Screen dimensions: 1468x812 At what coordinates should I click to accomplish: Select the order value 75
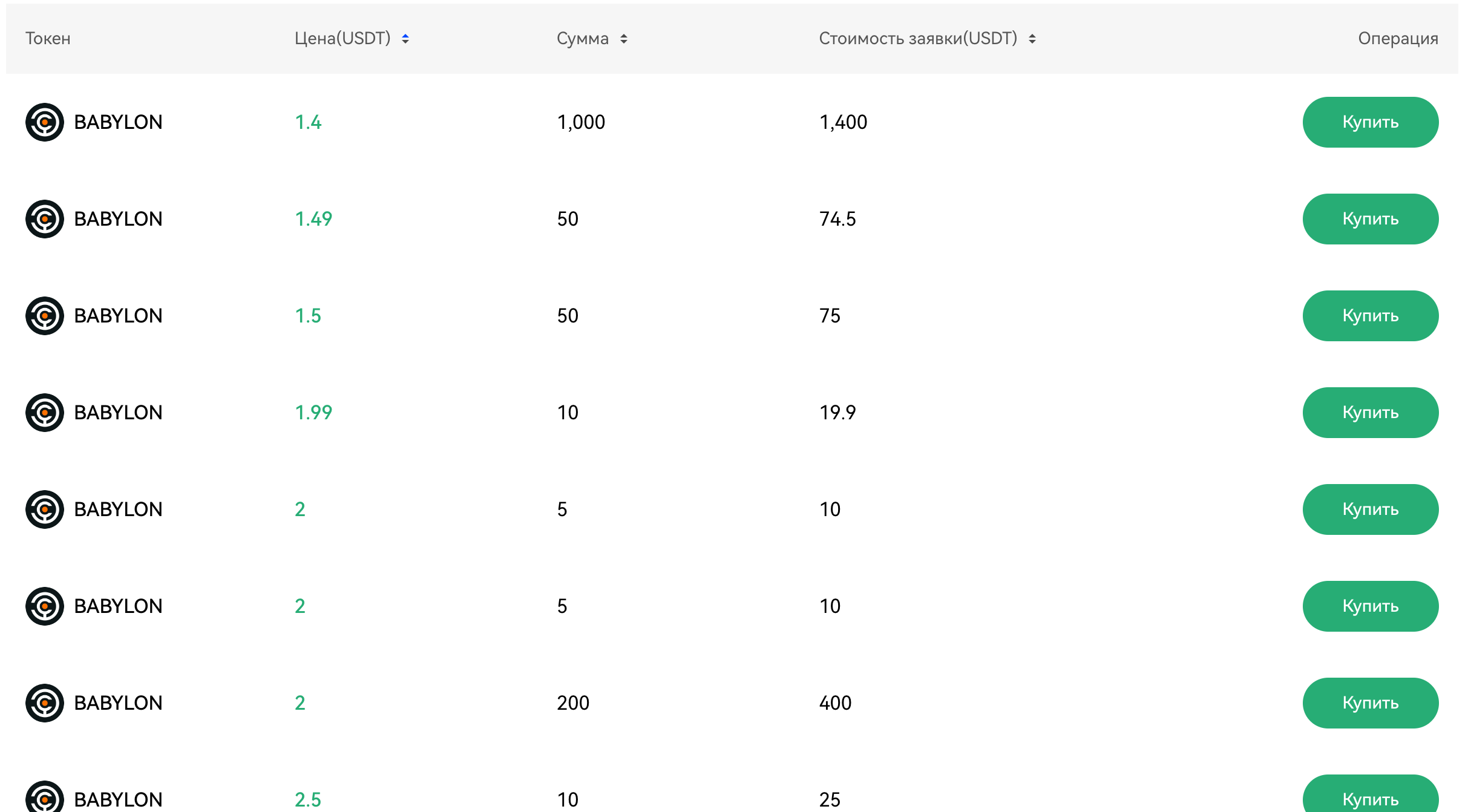coord(830,316)
